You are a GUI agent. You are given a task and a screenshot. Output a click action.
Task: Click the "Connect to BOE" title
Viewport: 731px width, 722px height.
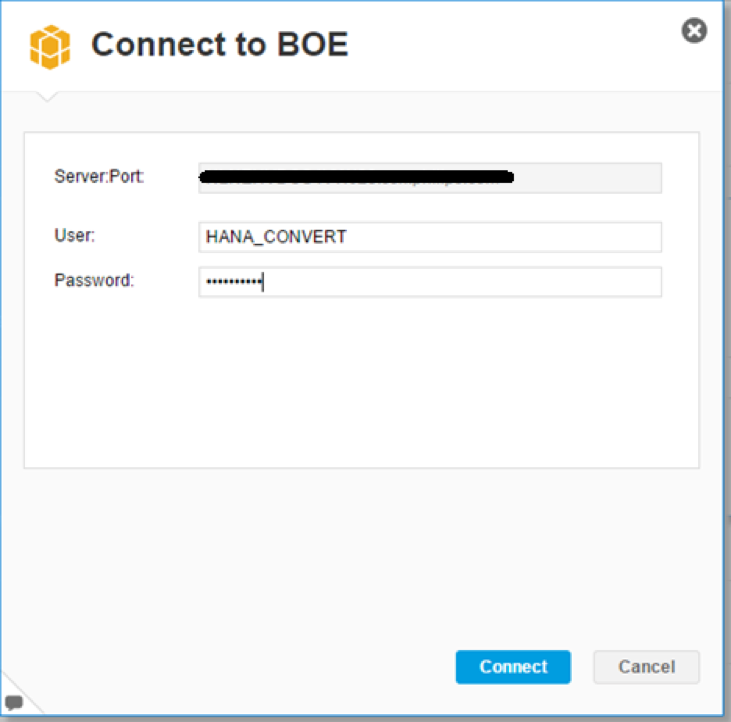pos(220,45)
